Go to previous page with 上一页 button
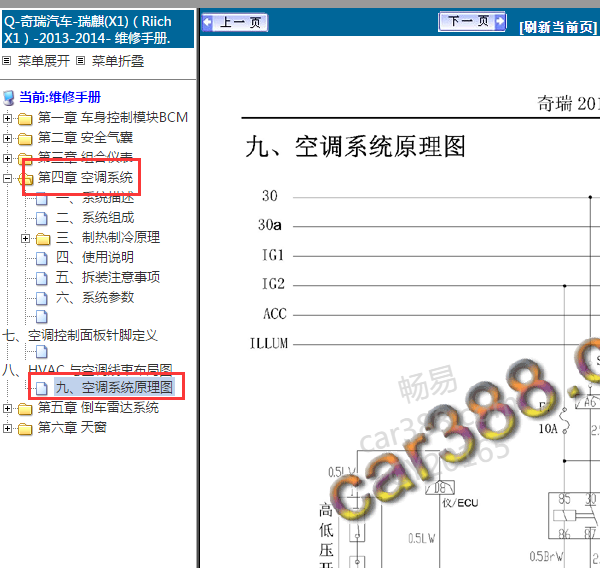The height and width of the screenshot is (568, 600). [x=235, y=22]
